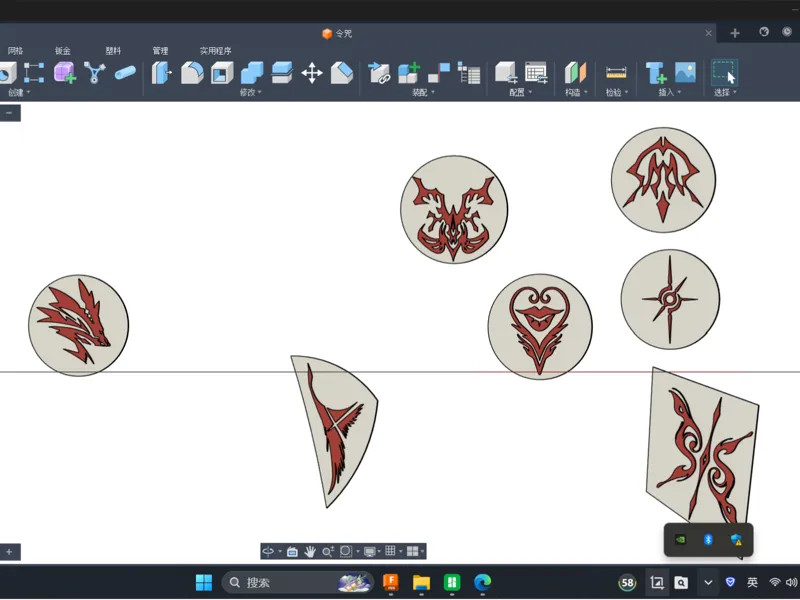This screenshot has height=600, width=800.
Task: Collapse the browser panel minus button
Action: click(10, 113)
